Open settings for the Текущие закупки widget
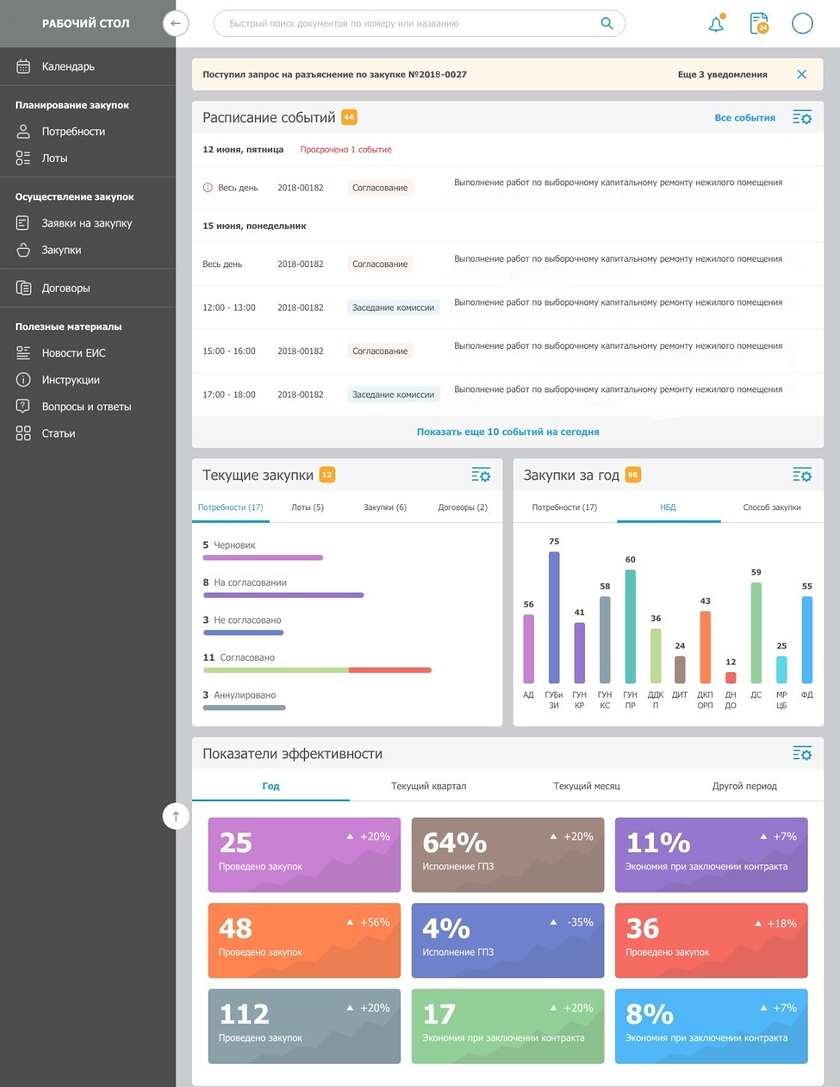 (481, 475)
